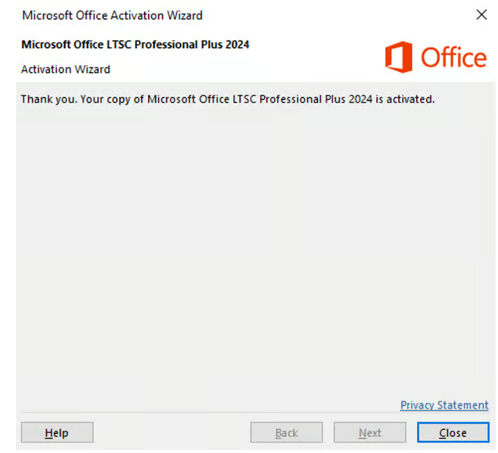The height and width of the screenshot is (453, 498).
Task: Click "2024" within the activation confirmation sentence
Action: point(360,99)
